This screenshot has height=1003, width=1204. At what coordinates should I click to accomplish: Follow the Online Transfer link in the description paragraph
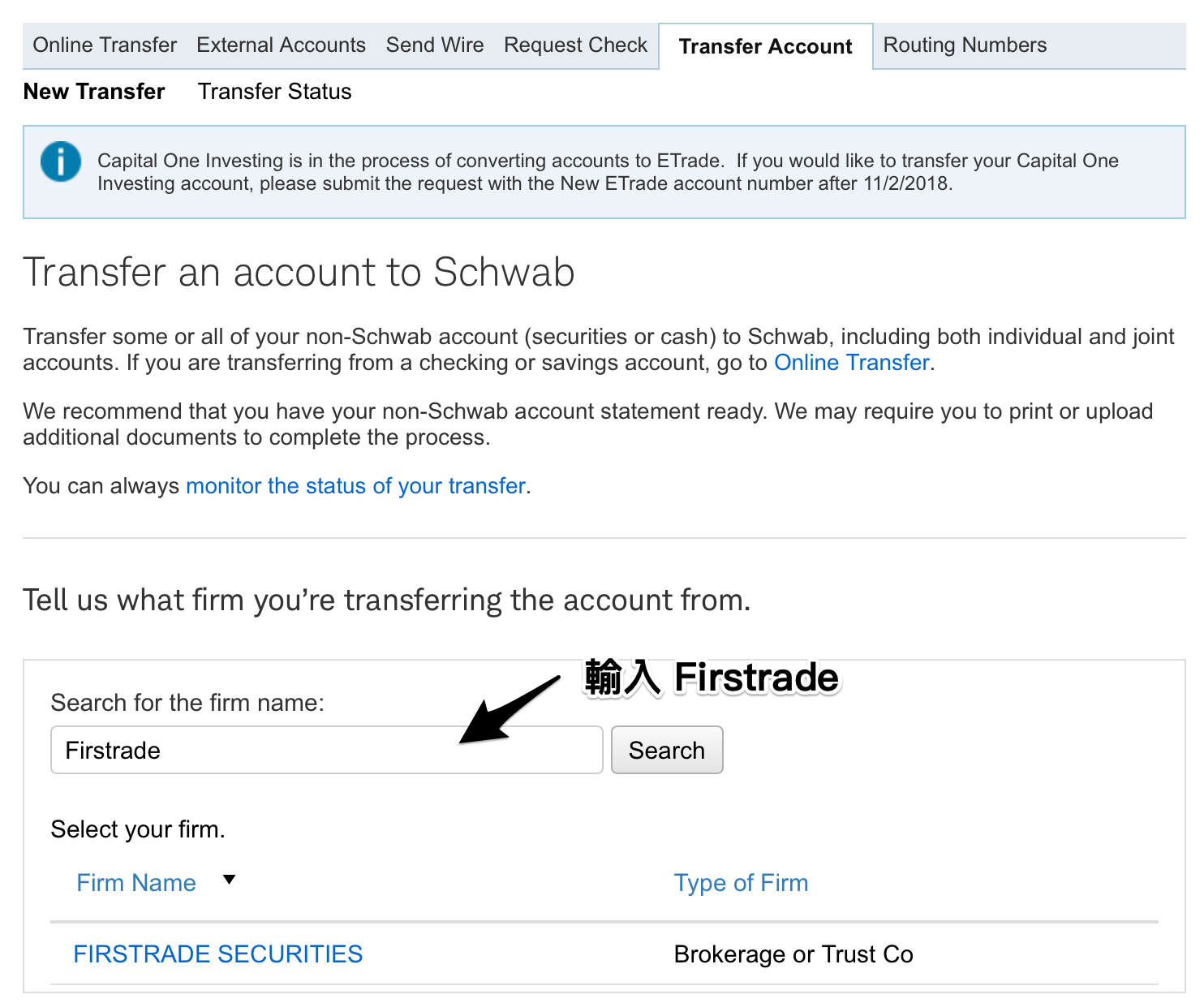click(x=851, y=363)
